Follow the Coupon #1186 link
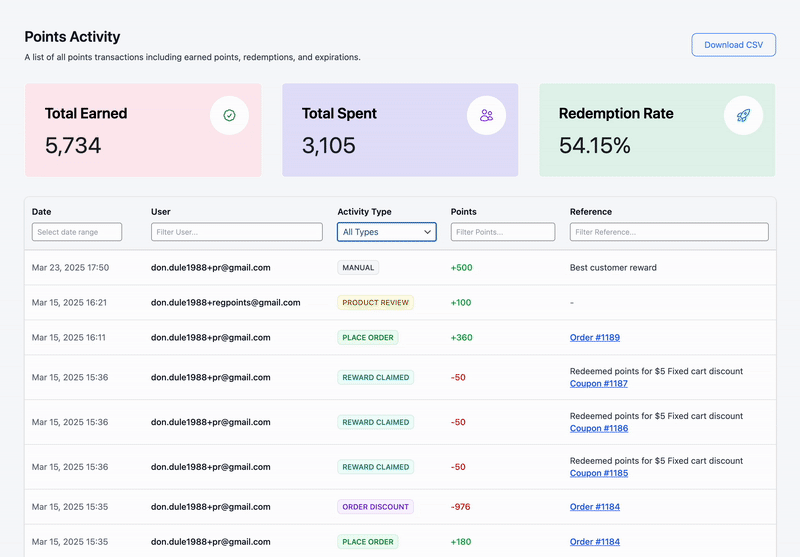Screen dimensions: 800x557 tap(598, 428)
